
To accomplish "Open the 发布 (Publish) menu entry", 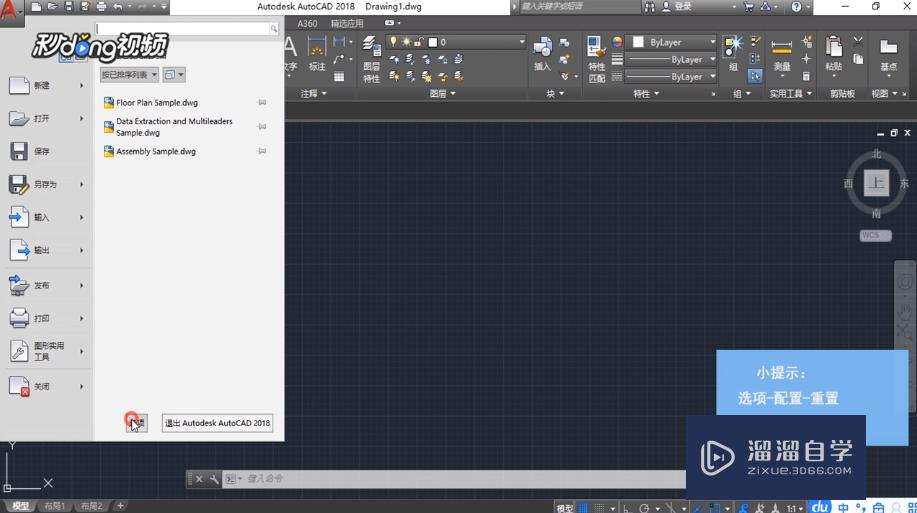I will [x=45, y=285].
